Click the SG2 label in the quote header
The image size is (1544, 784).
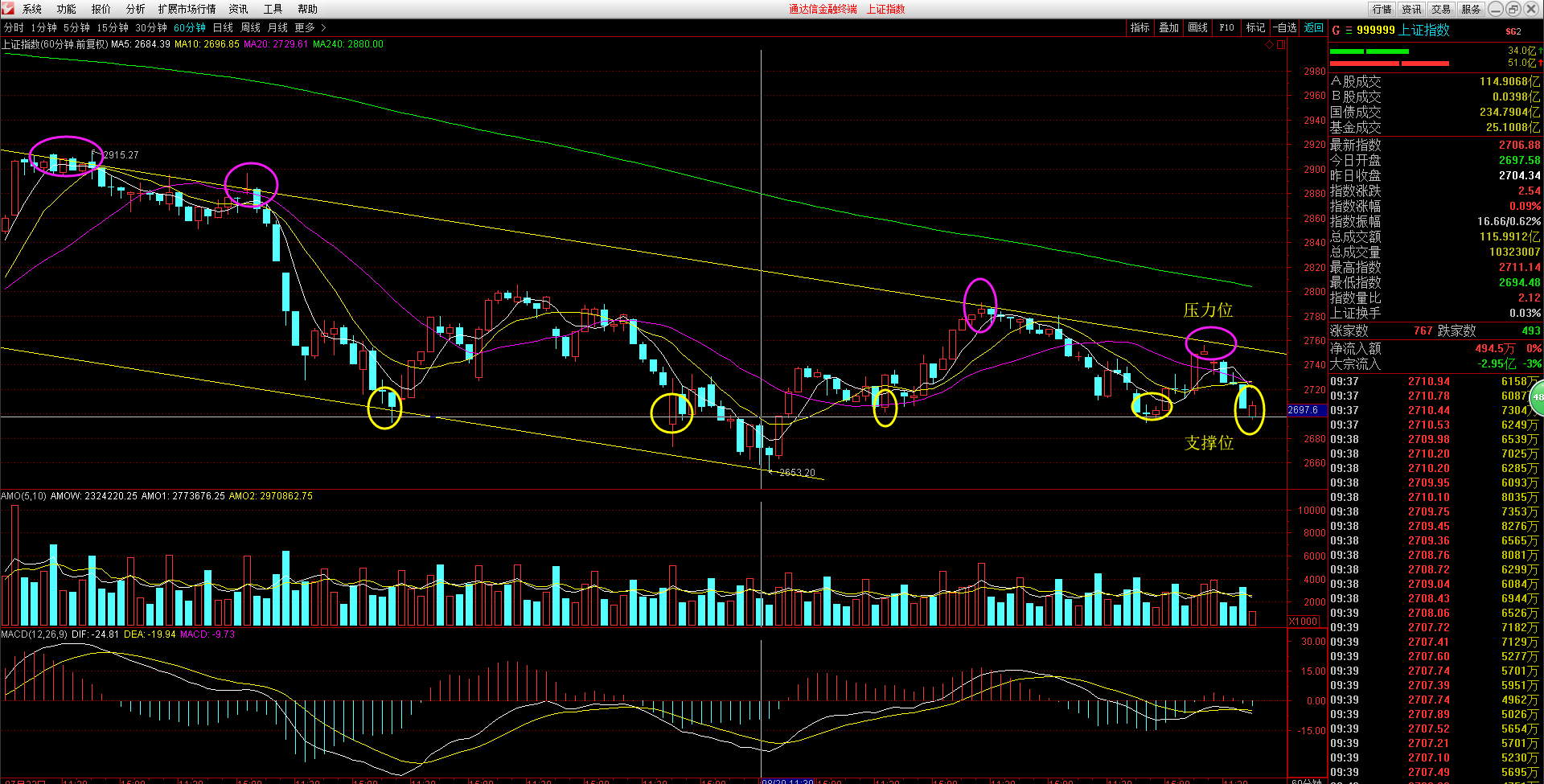(1513, 31)
